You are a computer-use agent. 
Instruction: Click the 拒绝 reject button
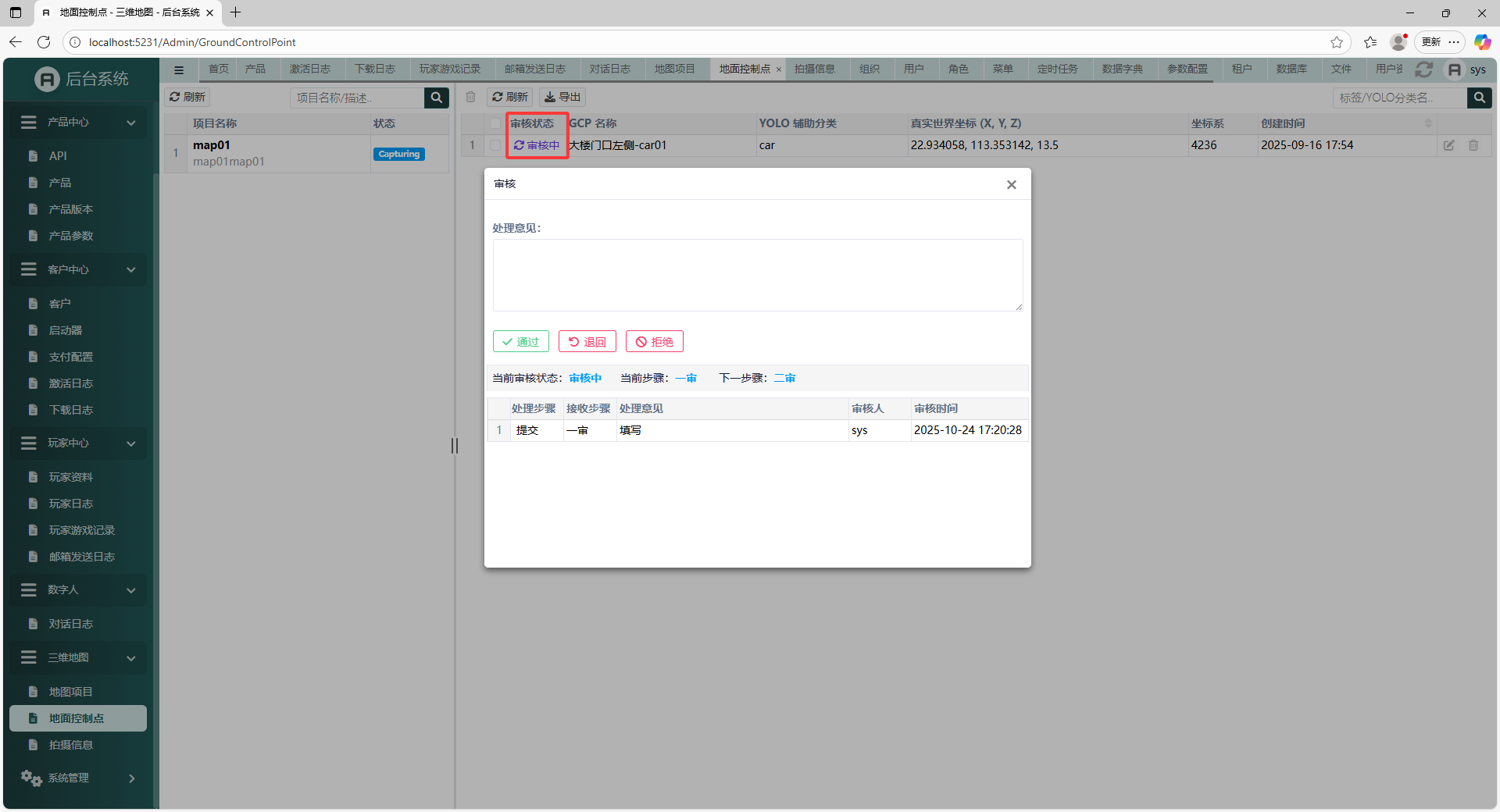tap(654, 342)
